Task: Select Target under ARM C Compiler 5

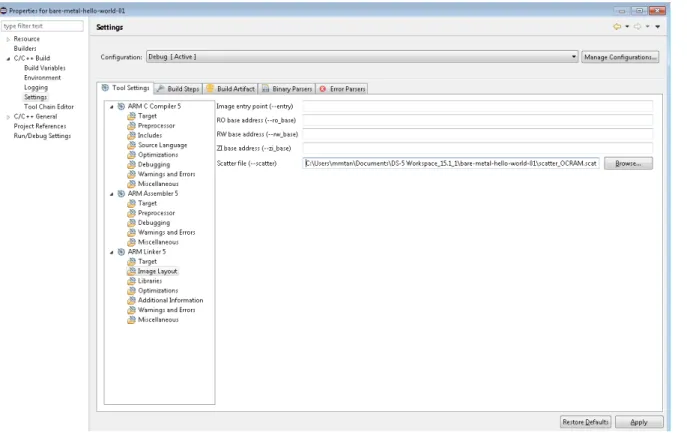Action: click(x=147, y=116)
